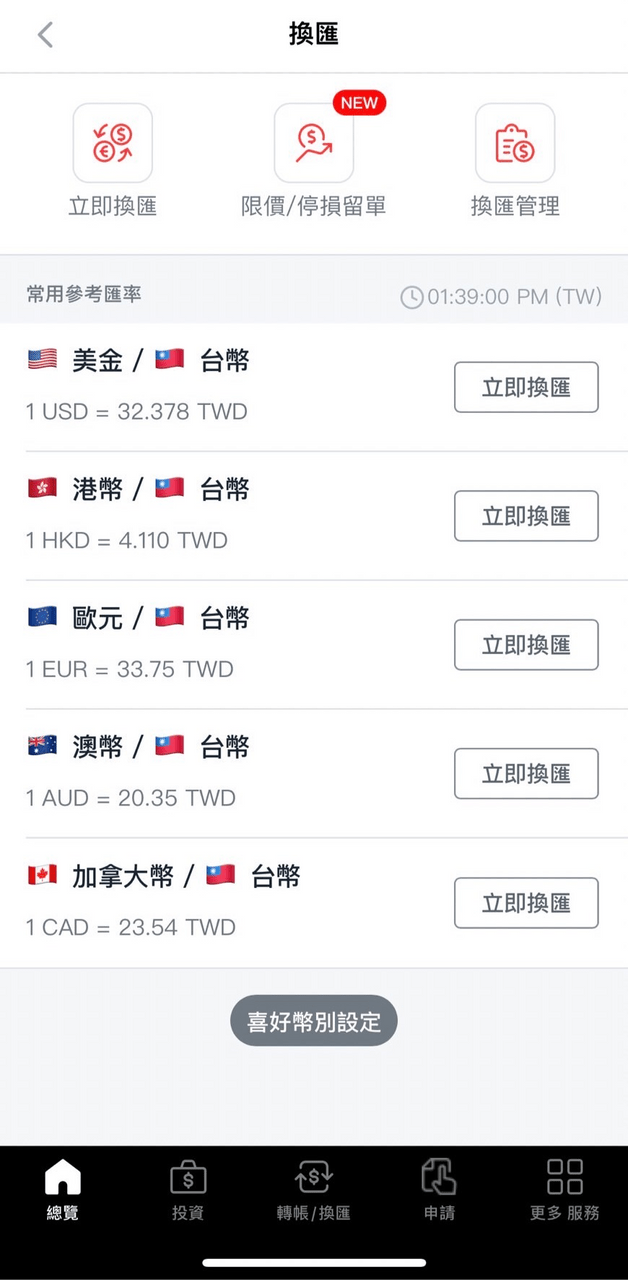Switch to 投資 investment tab
This screenshot has height=1280, width=628.
click(x=188, y=1189)
